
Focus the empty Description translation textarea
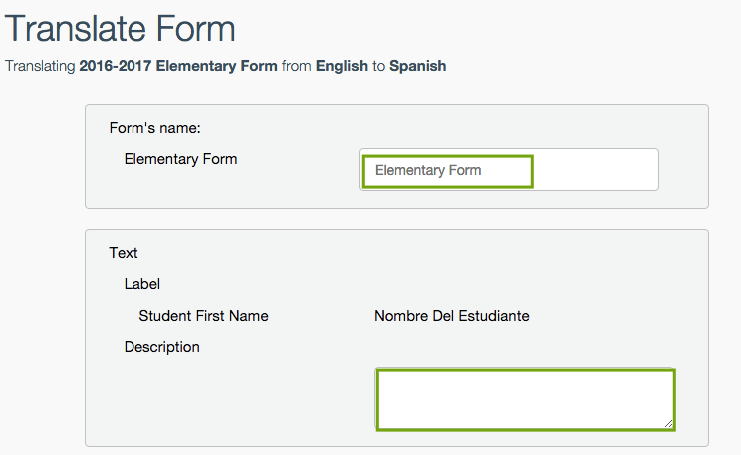pyautogui.click(x=525, y=399)
